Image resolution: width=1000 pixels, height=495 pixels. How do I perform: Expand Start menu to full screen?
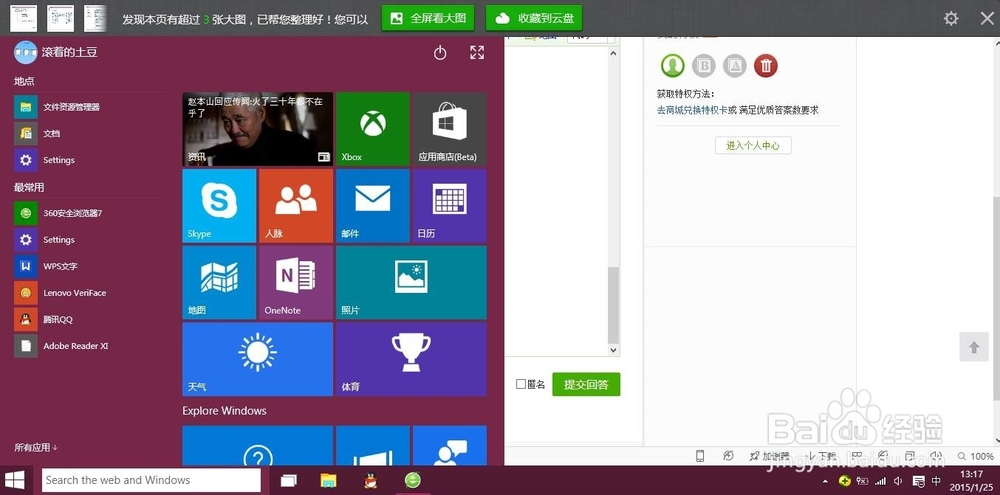pyautogui.click(x=477, y=53)
